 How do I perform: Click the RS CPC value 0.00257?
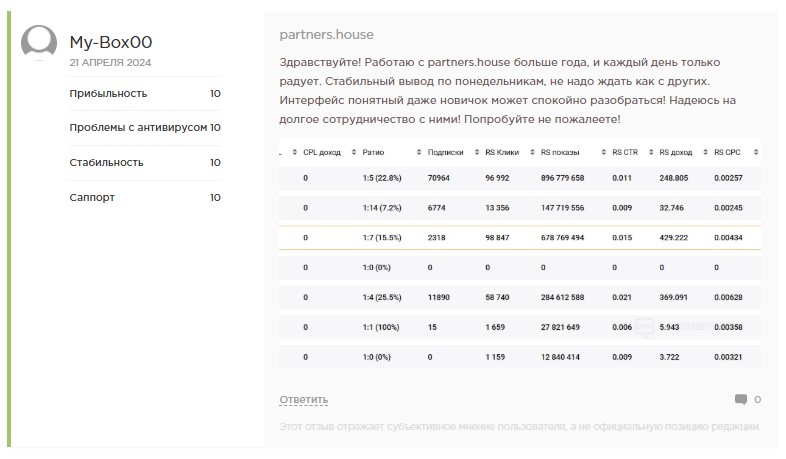pyautogui.click(x=728, y=178)
